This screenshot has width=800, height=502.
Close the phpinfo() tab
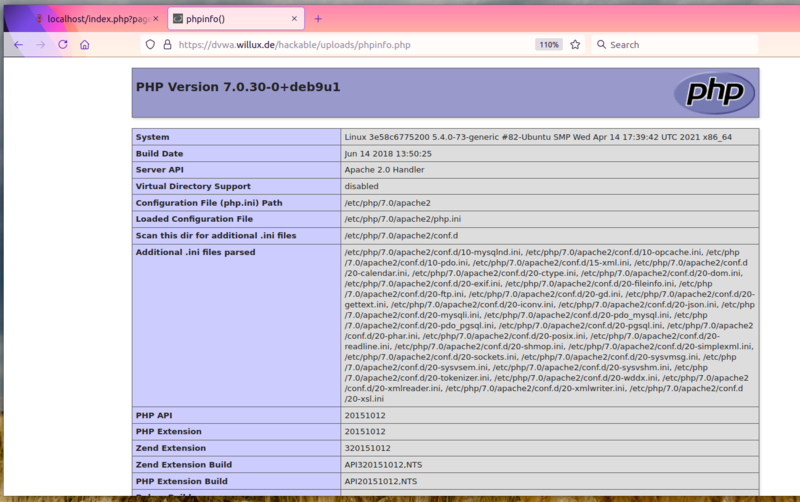tap(294, 19)
